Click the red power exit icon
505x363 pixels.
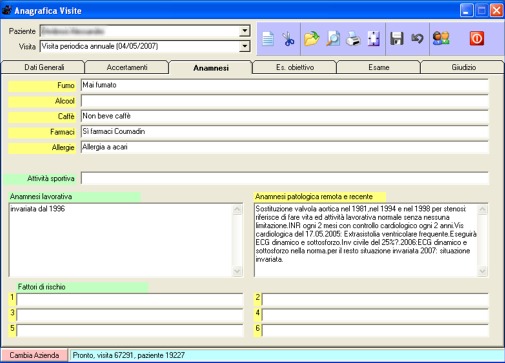coord(477,39)
